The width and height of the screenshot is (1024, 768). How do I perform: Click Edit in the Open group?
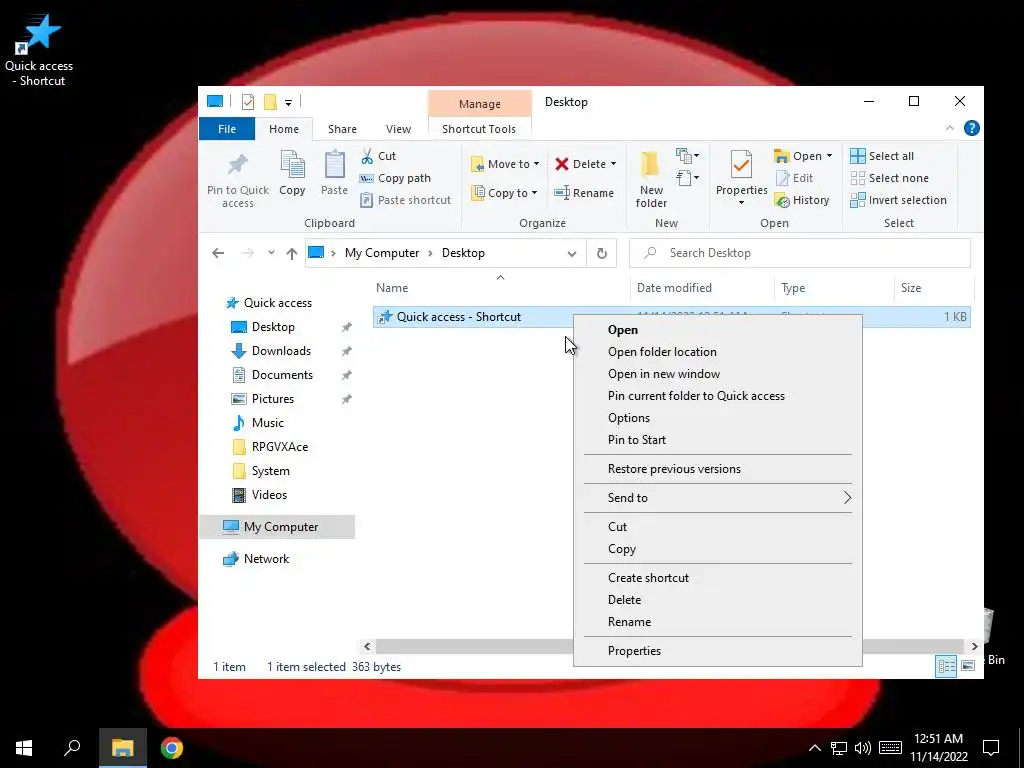click(x=794, y=178)
